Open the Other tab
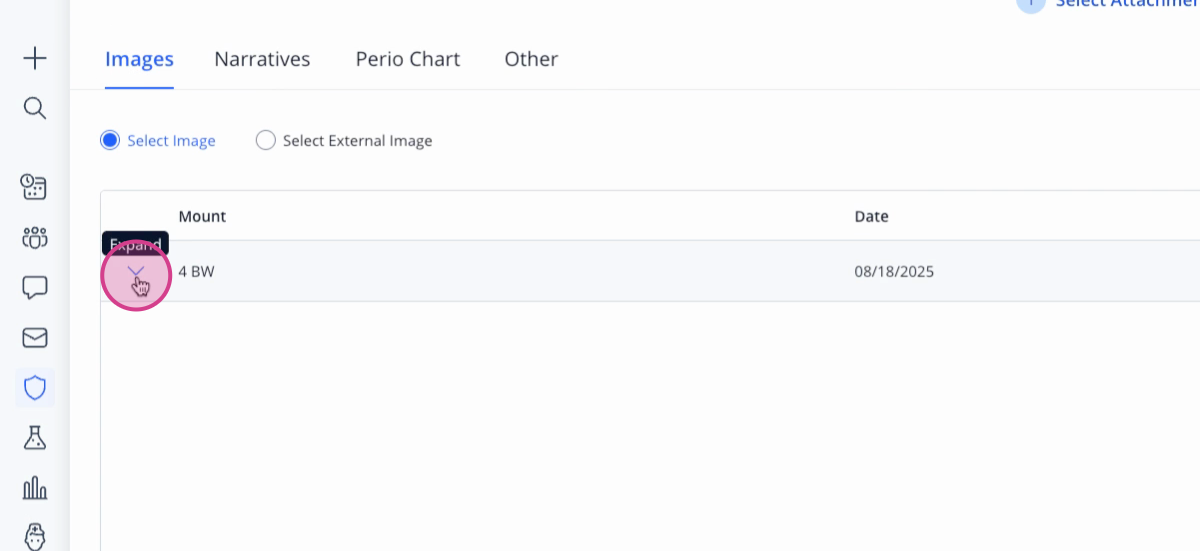 531,59
